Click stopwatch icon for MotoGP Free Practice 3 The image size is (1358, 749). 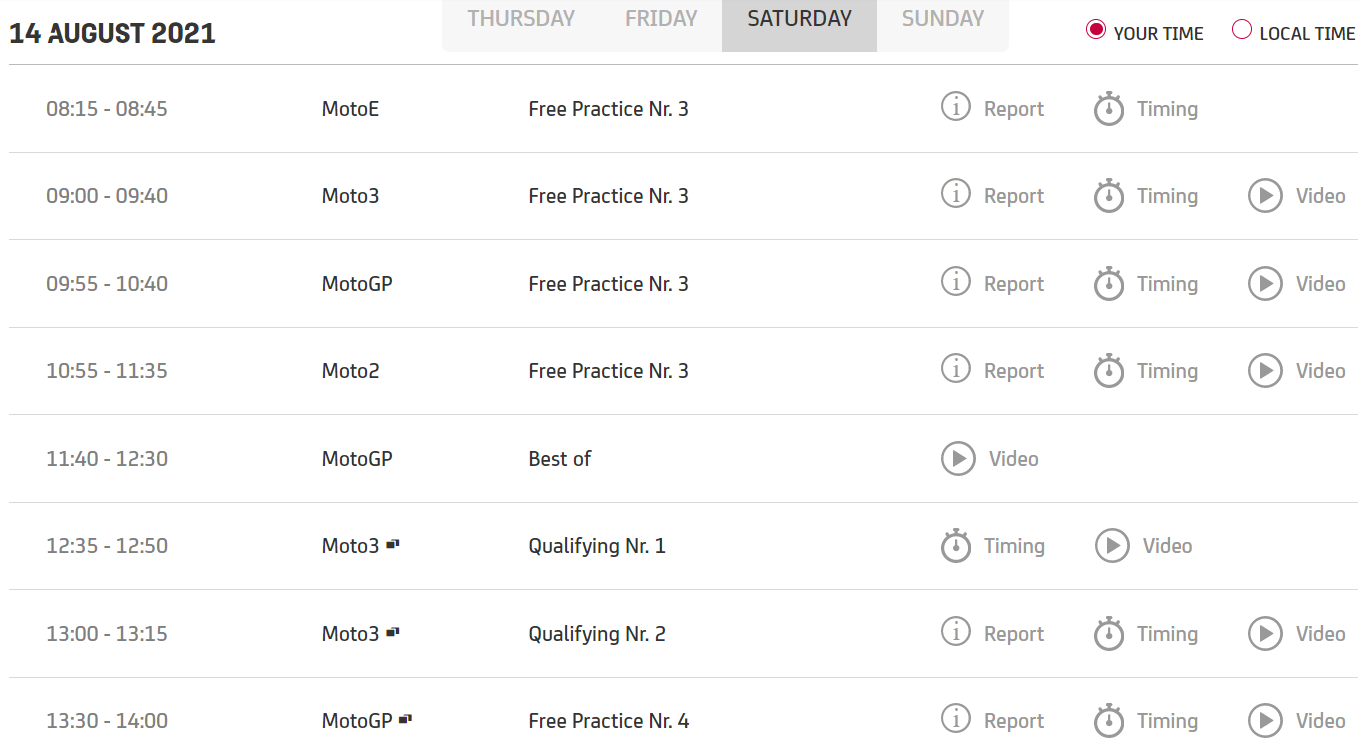[1109, 284]
